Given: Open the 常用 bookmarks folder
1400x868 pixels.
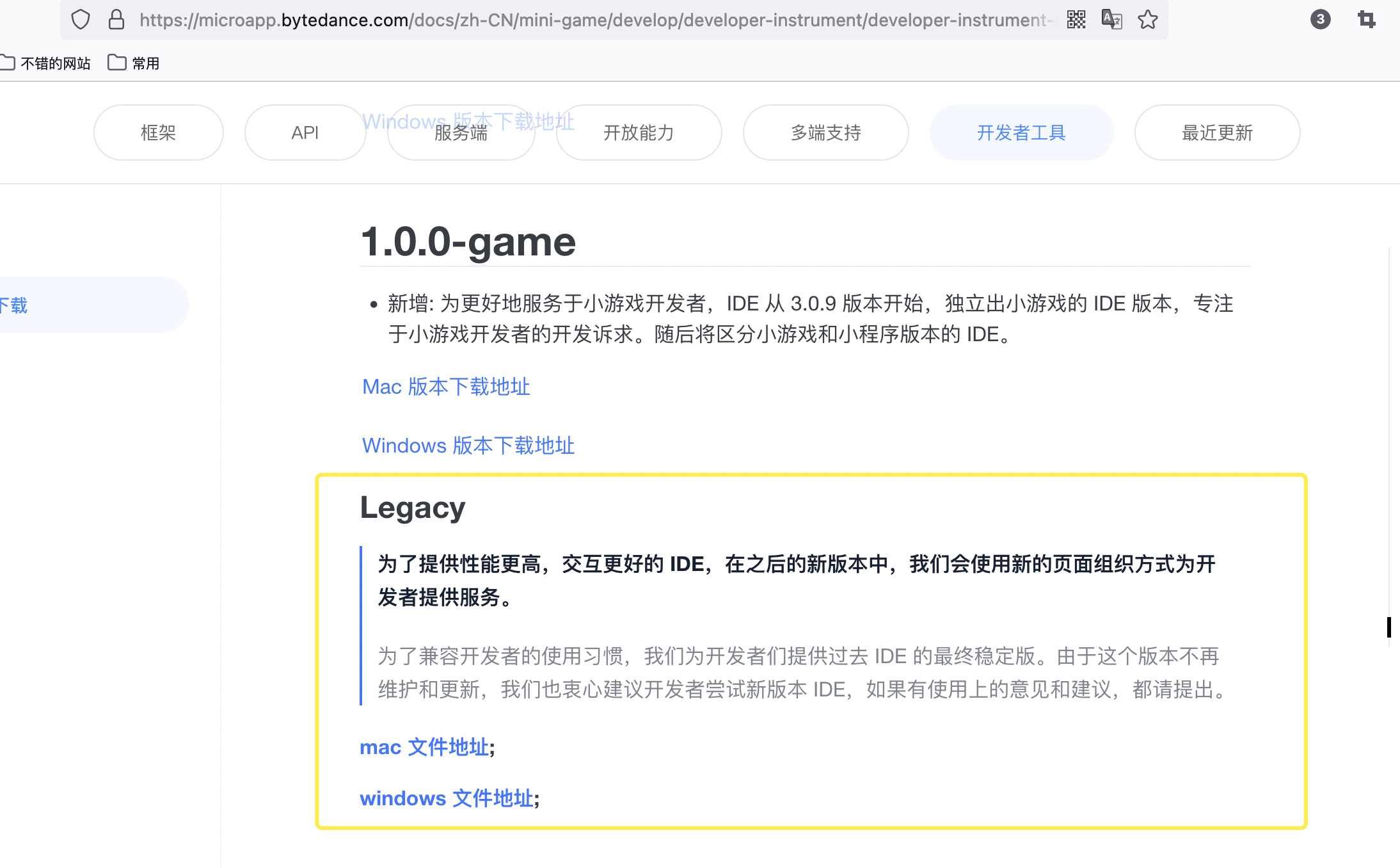Looking at the screenshot, I should pos(134,63).
